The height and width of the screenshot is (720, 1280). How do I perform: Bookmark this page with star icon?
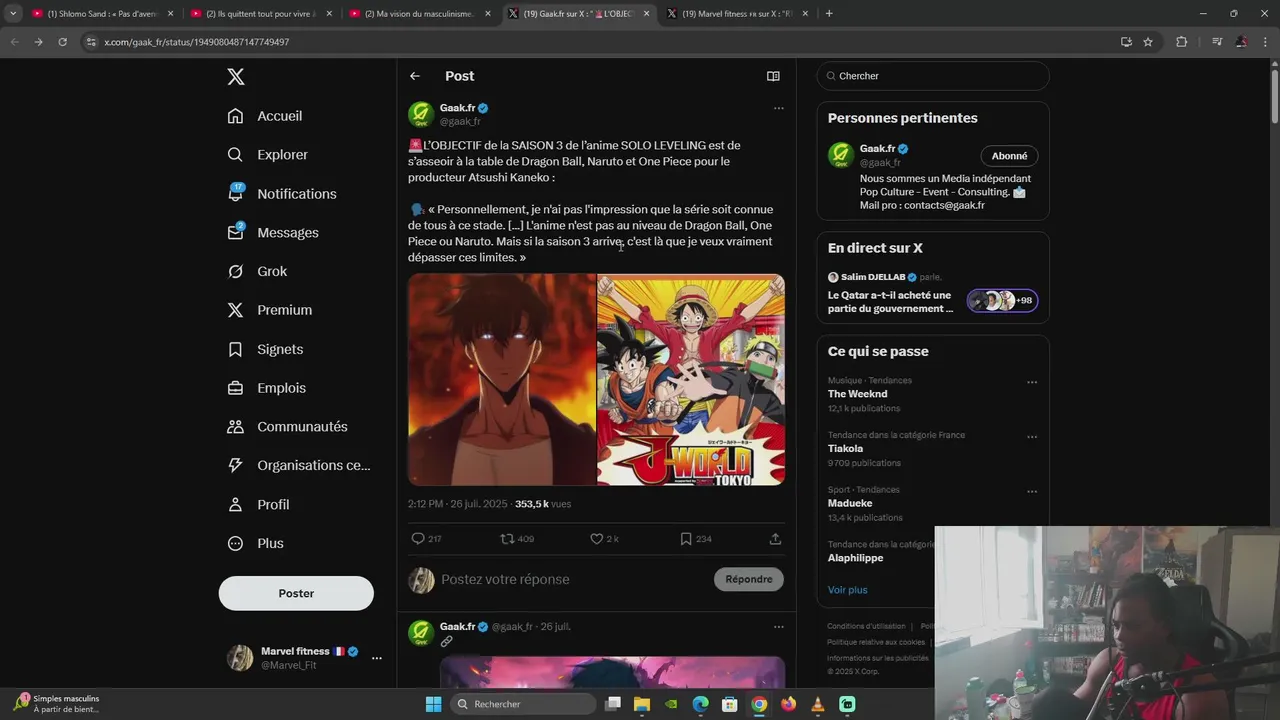tap(1148, 42)
